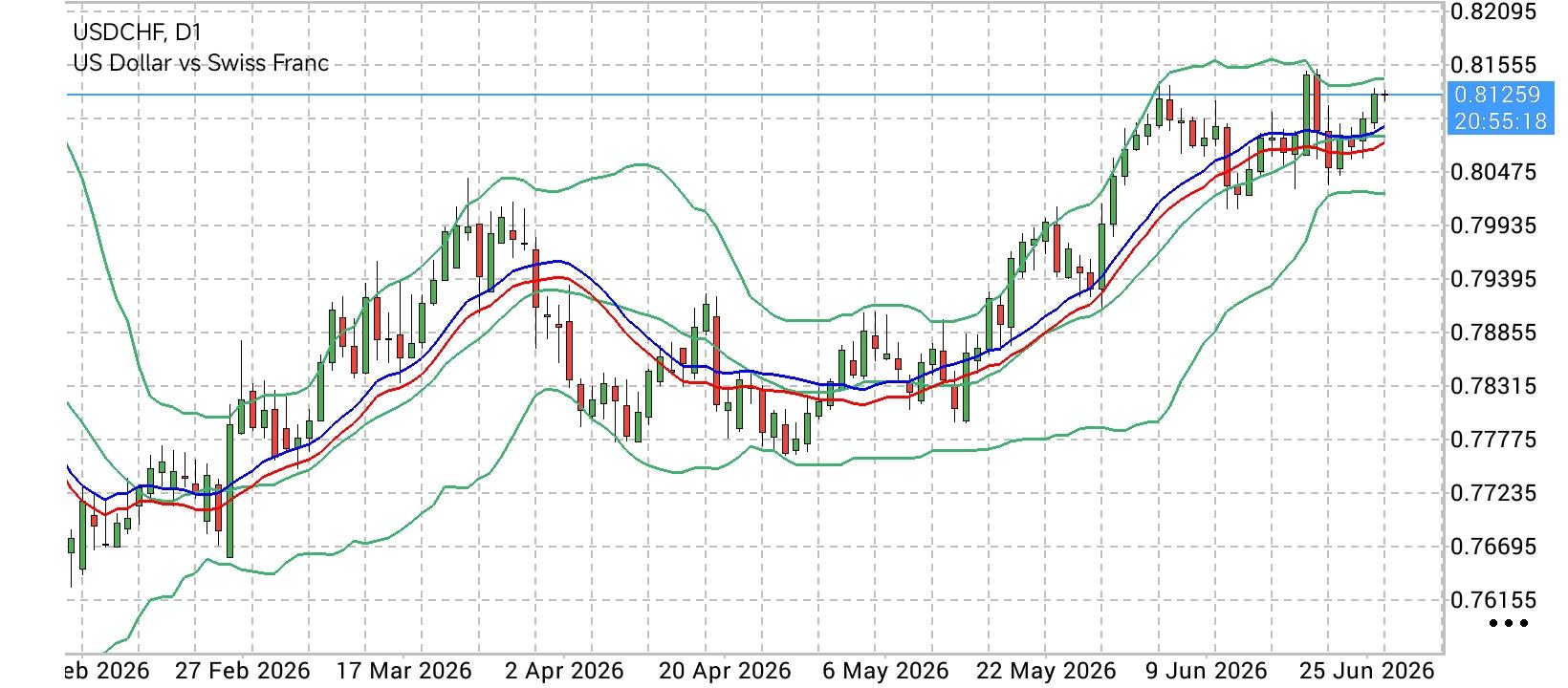The width and height of the screenshot is (1568, 688).
Task: Click the 0.78315 price axis label
Action: [x=1493, y=386]
